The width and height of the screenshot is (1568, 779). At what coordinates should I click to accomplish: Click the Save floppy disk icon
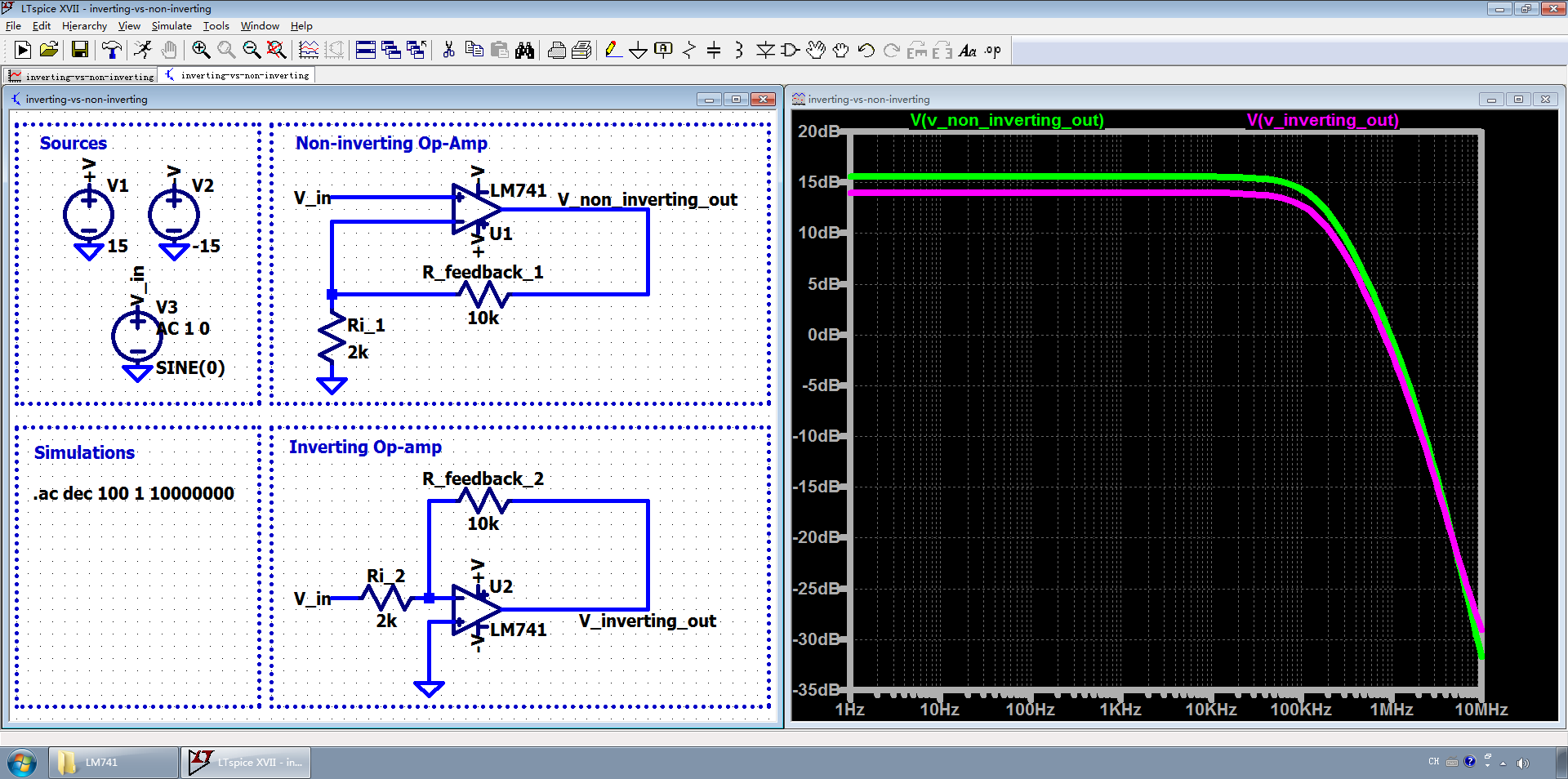click(x=80, y=51)
